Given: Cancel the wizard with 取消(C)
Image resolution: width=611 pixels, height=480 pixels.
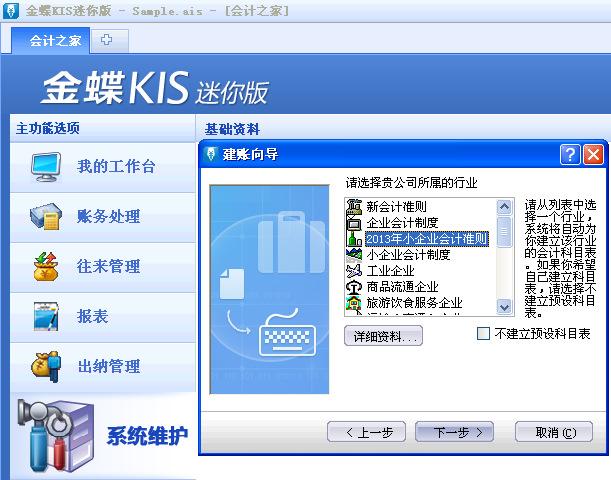Looking at the screenshot, I should (554, 432).
